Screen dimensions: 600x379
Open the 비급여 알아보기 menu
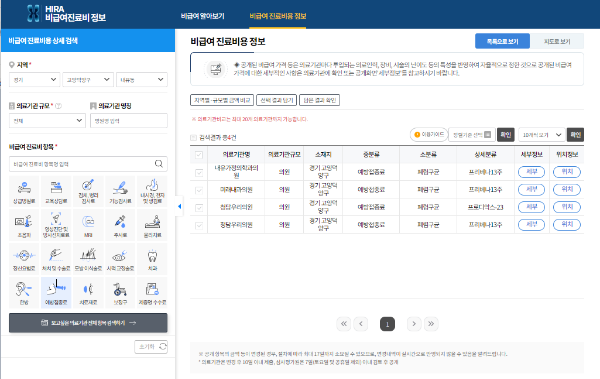[x=202, y=16]
